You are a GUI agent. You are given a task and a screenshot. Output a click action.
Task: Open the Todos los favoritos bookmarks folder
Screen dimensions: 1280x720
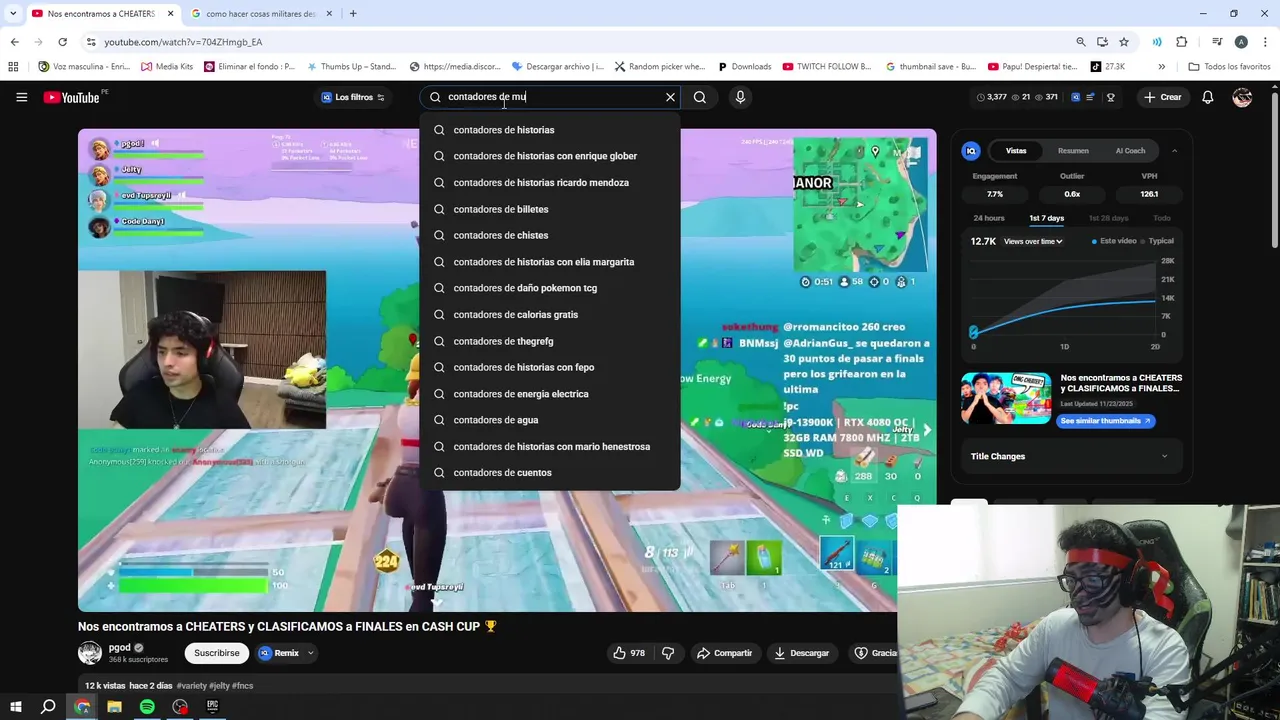1229,66
